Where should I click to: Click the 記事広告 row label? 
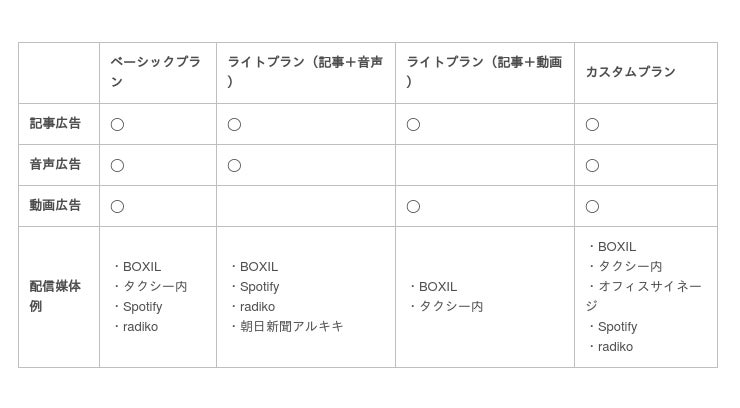[55, 124]
